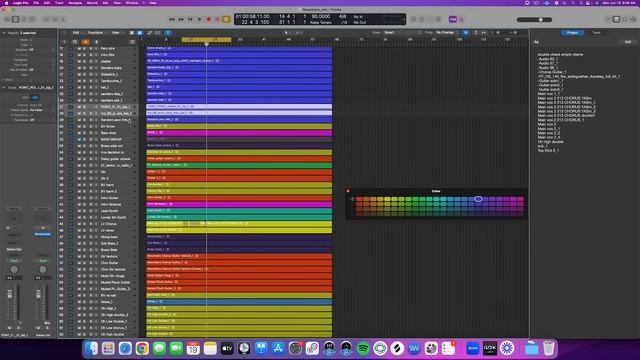This screenshot has width=640, height=360.
Task: Click the Edit button in notes panel
Action: (x=628, y=42)
